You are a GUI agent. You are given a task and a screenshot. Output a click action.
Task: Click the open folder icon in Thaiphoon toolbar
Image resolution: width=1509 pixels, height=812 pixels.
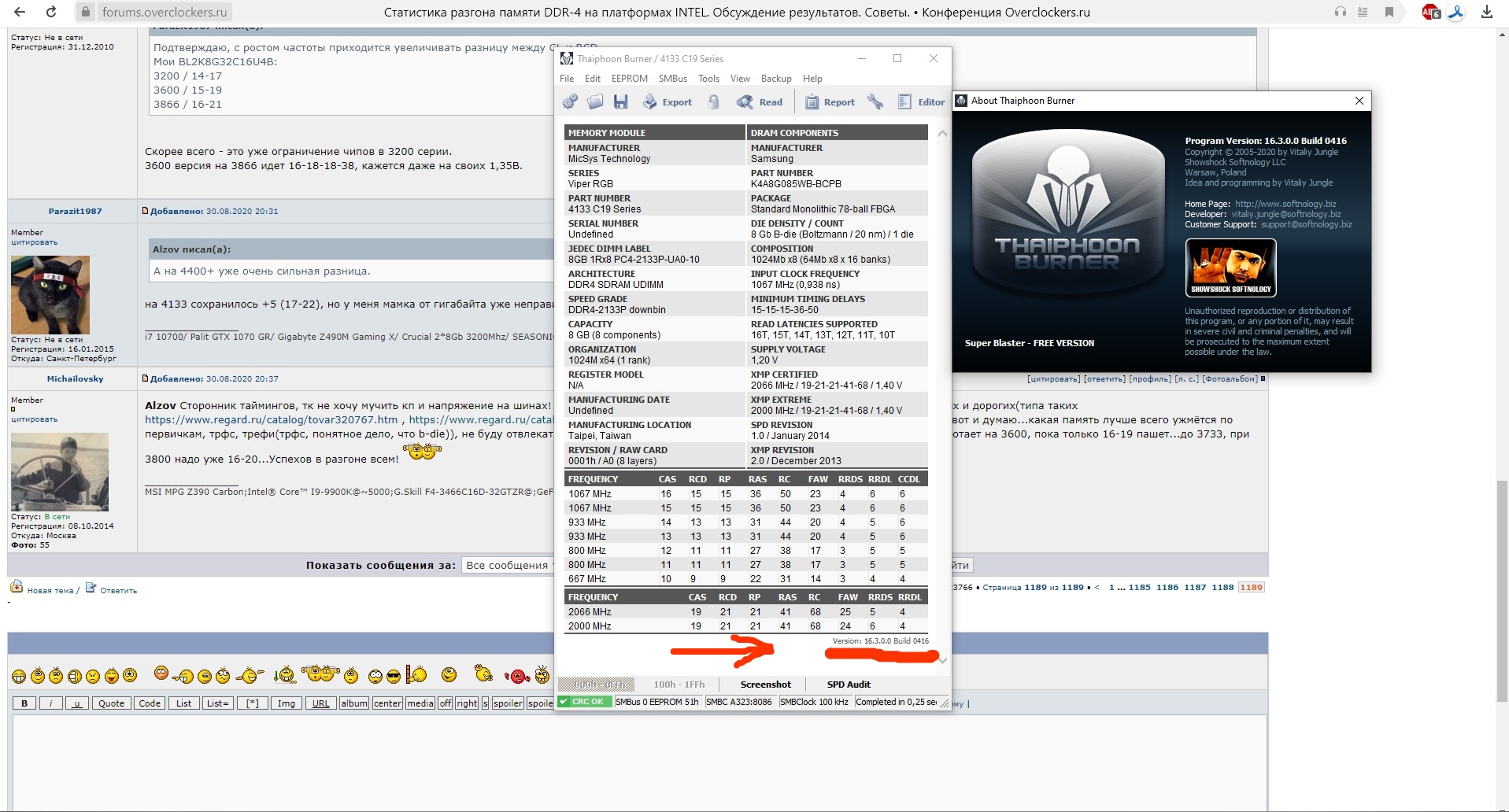click(595, 101)
